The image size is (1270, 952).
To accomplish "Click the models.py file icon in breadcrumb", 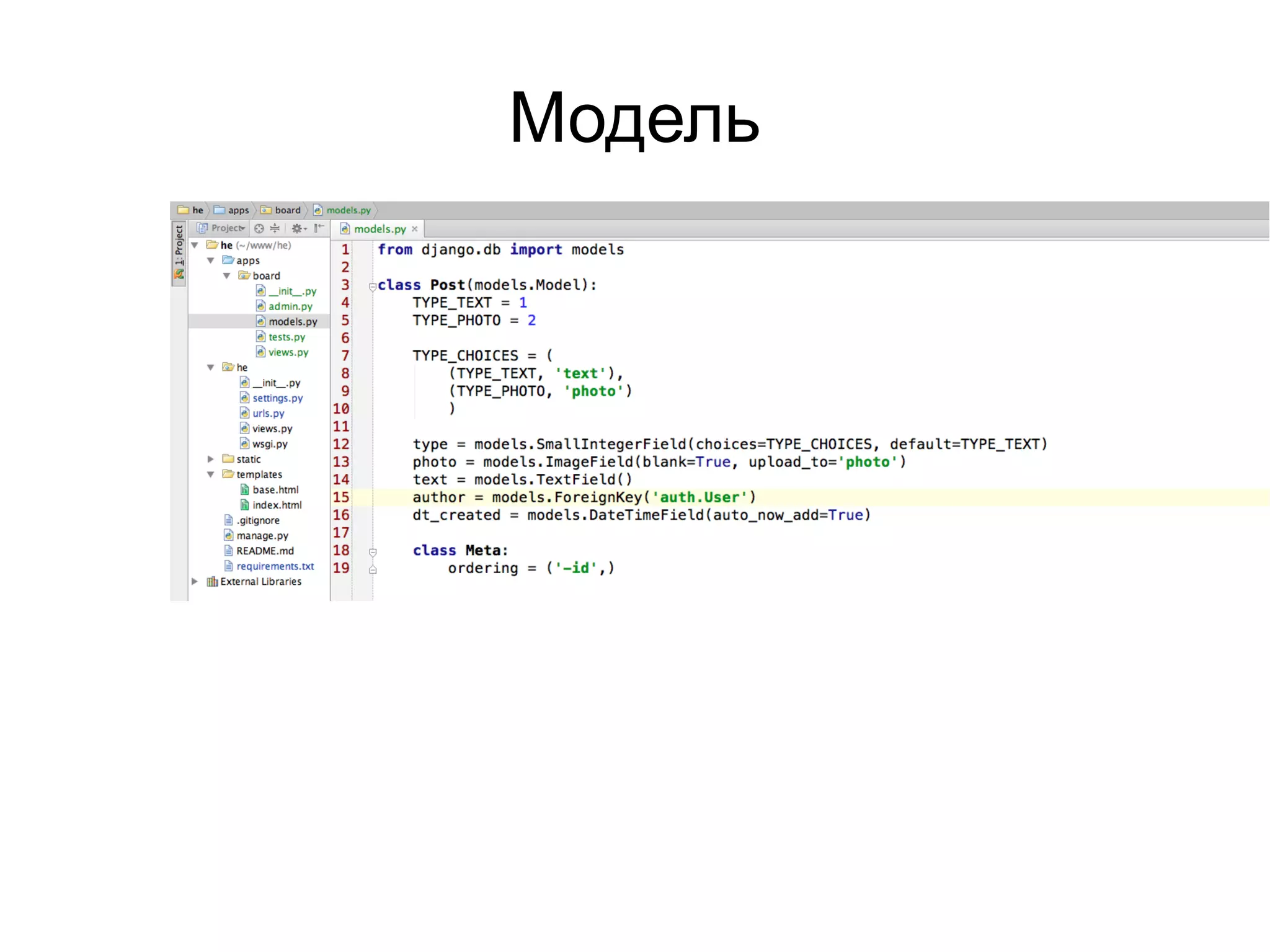I will point(318,210).
